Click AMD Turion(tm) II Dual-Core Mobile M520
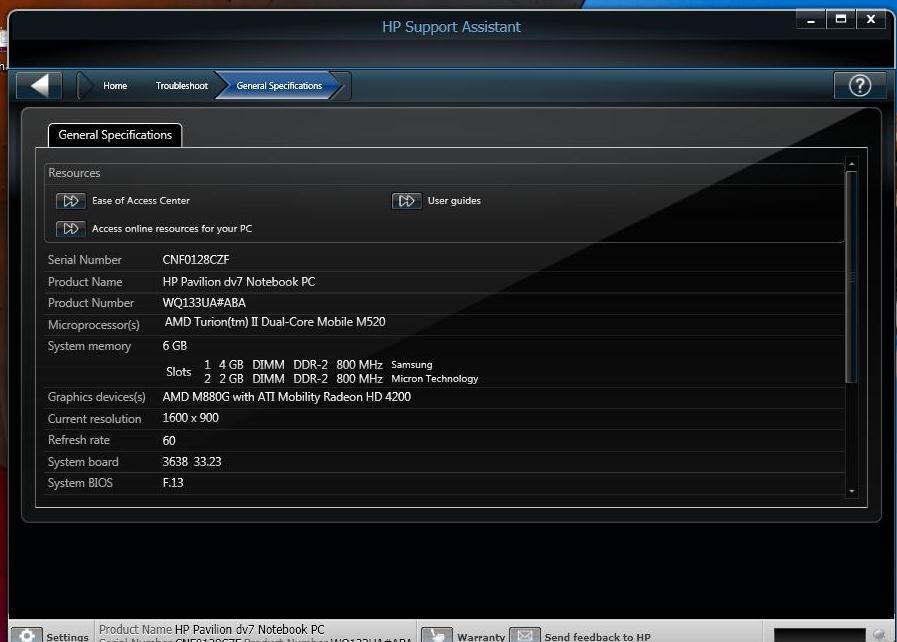The height and width of the screenshot is (642, 897). (x=275, y=322)
